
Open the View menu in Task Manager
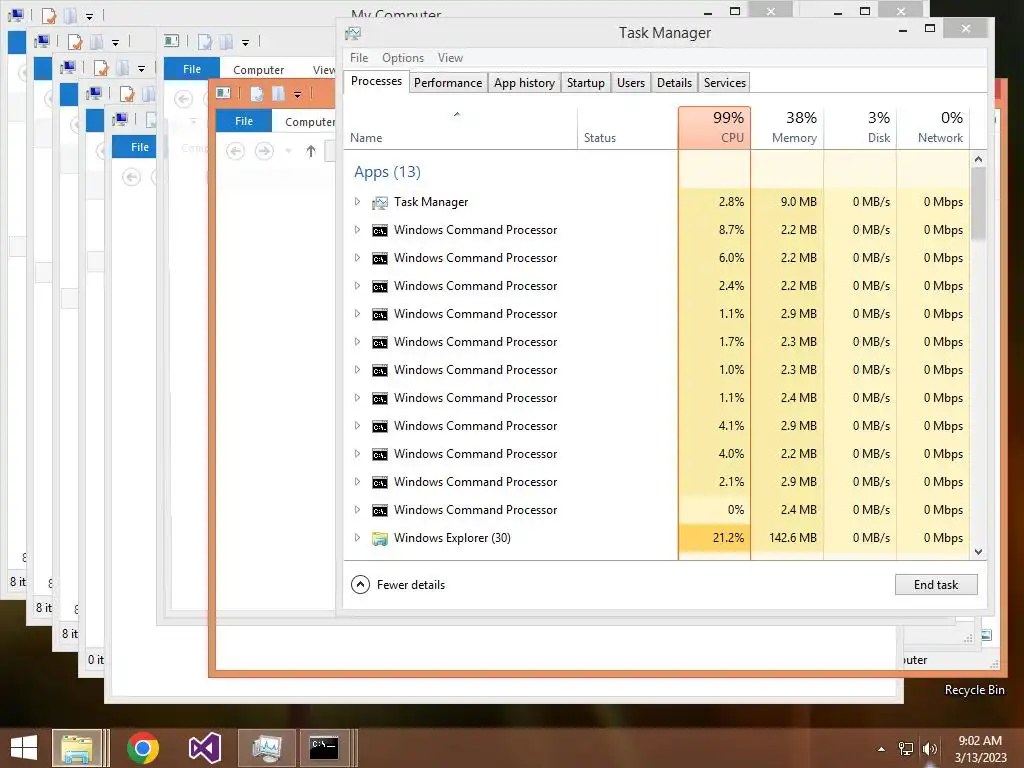point(450,57)
